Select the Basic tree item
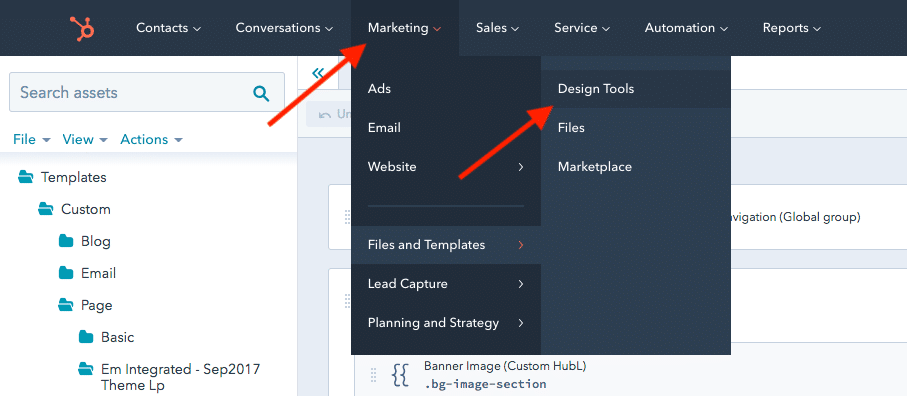The width and height of the screenshot is (907, 396). (x=117, y=336)
